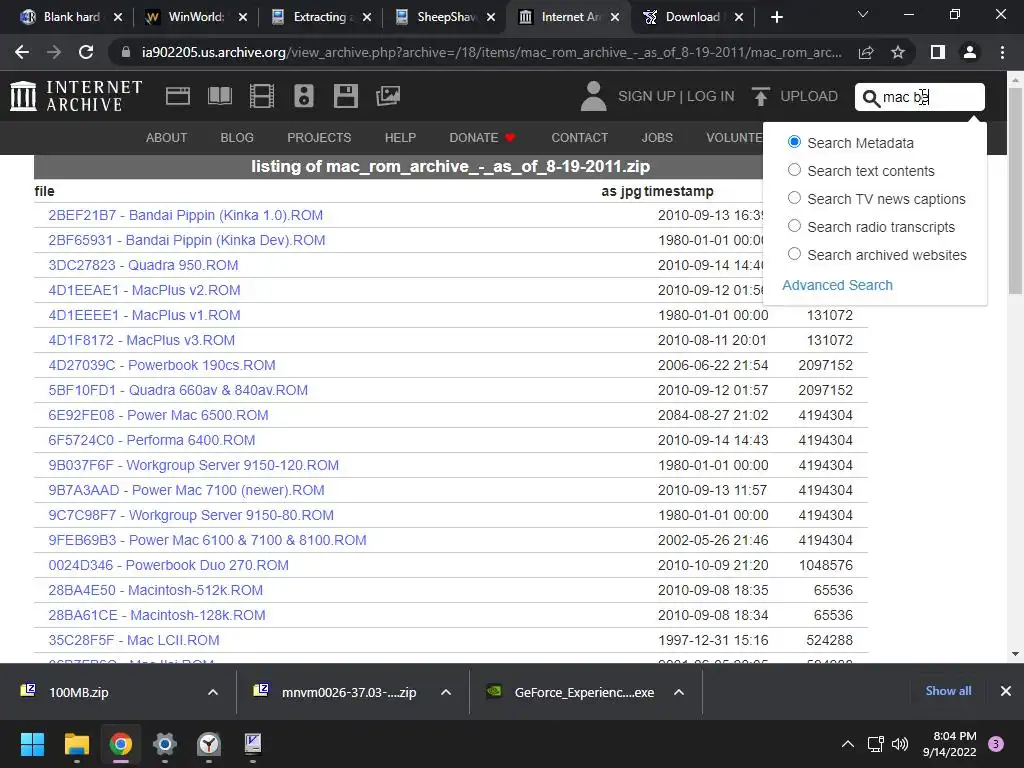This screenshot has height=768, width=1024.
Task: Expand options for GeForce_Experience exe download
Action: pyautogui.click(x=679, y=692)
